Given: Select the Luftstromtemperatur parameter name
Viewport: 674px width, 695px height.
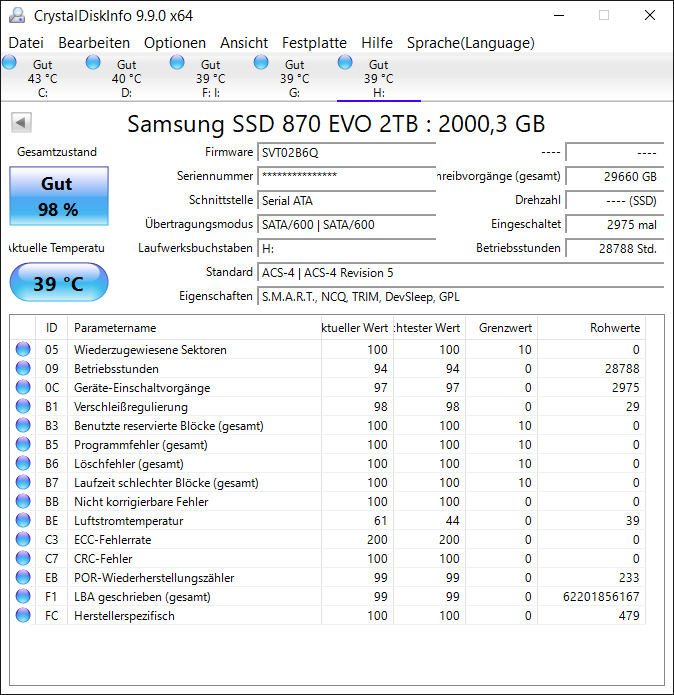Looking at the screenshot, I should coord(129,521).
